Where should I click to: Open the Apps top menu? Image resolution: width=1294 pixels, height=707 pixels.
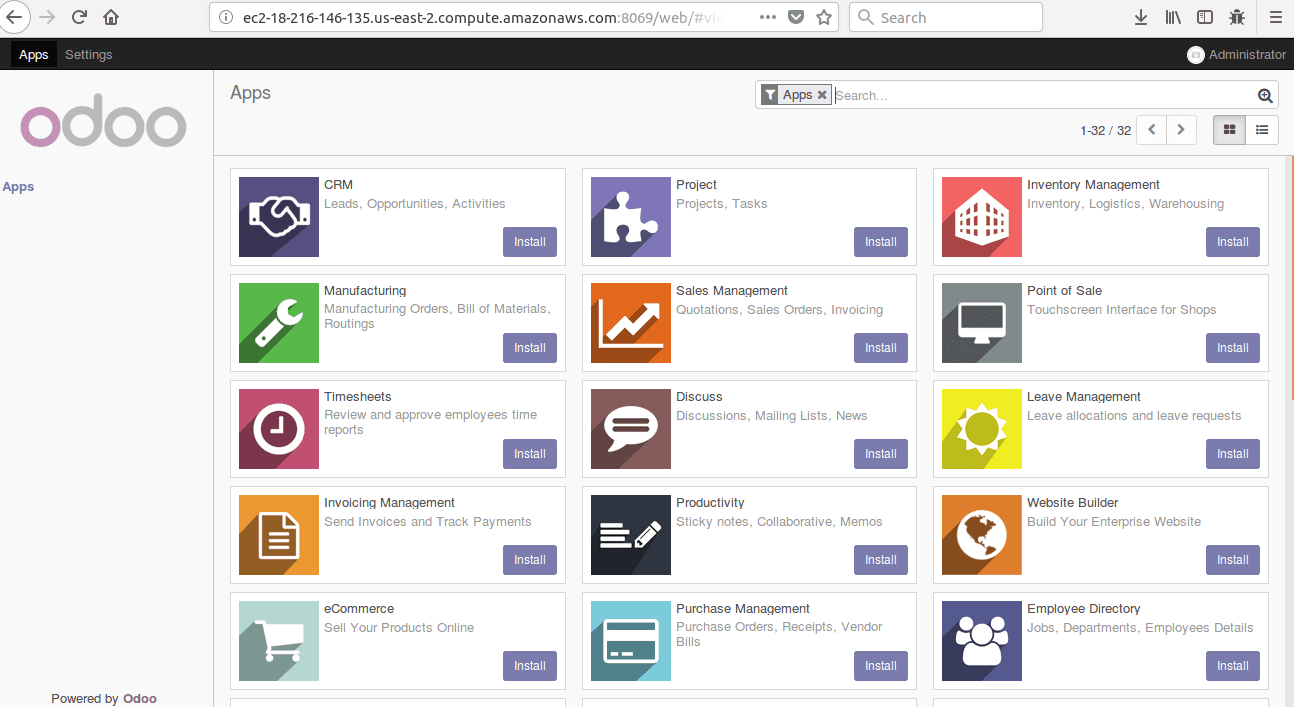coord(33,55)
